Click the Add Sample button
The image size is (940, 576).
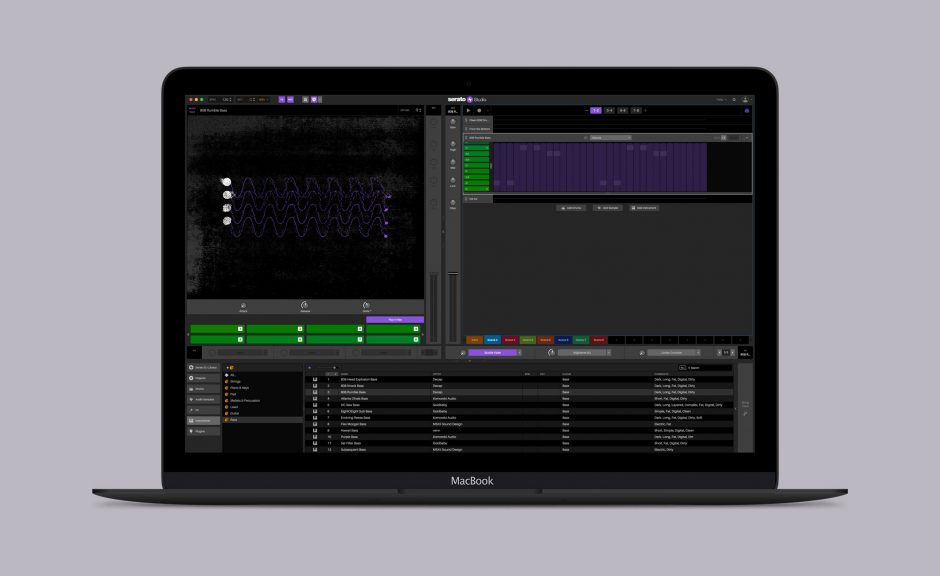tap(606, 207)
